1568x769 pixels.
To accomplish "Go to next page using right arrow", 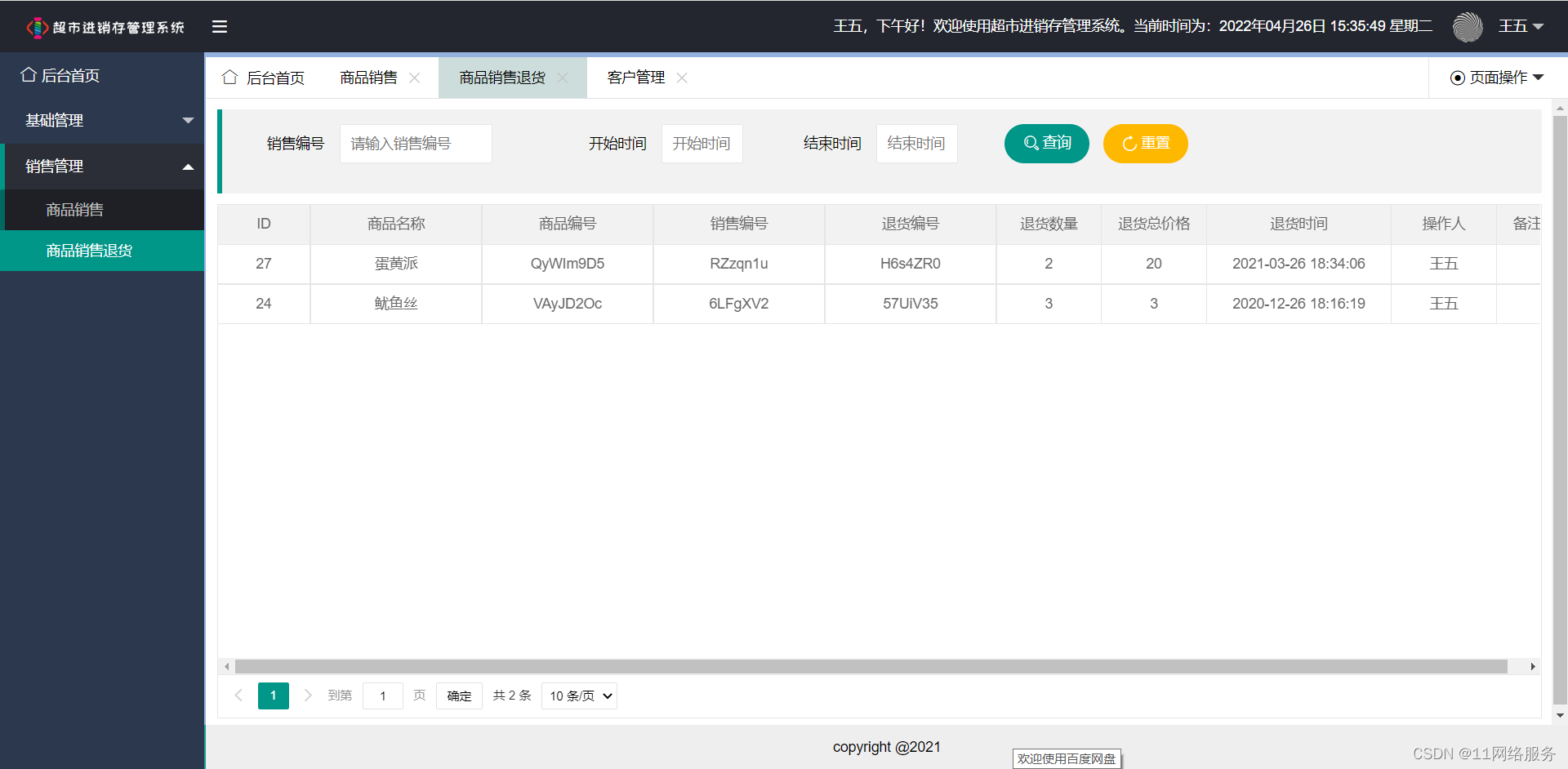I will 308,696.
